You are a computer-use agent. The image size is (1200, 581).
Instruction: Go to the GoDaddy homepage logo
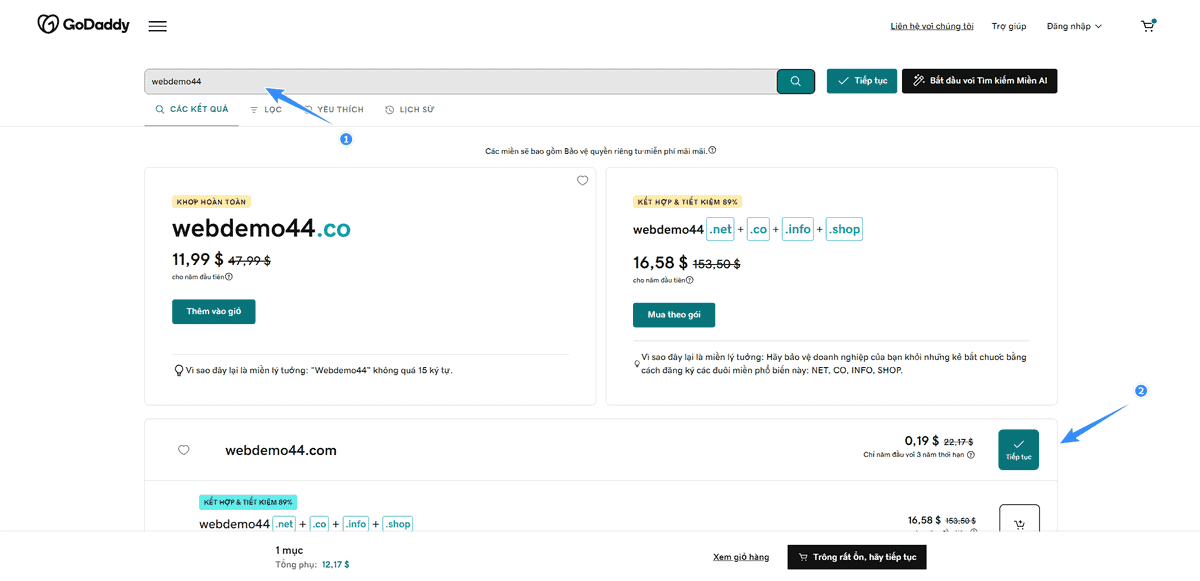tap(84, 25)
